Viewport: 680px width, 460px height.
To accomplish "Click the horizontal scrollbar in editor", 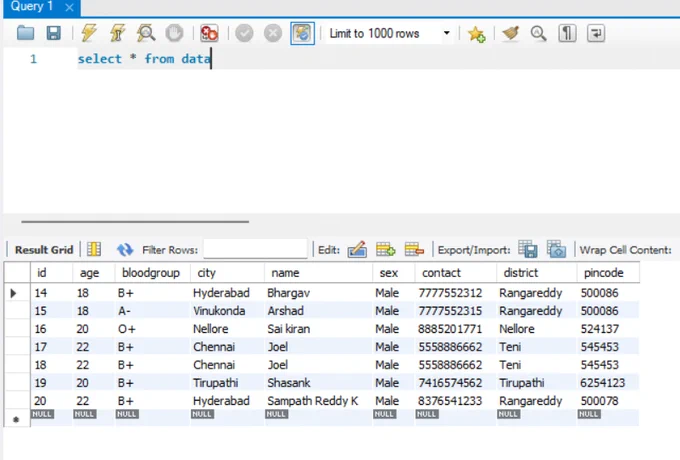I will (135, 222).
